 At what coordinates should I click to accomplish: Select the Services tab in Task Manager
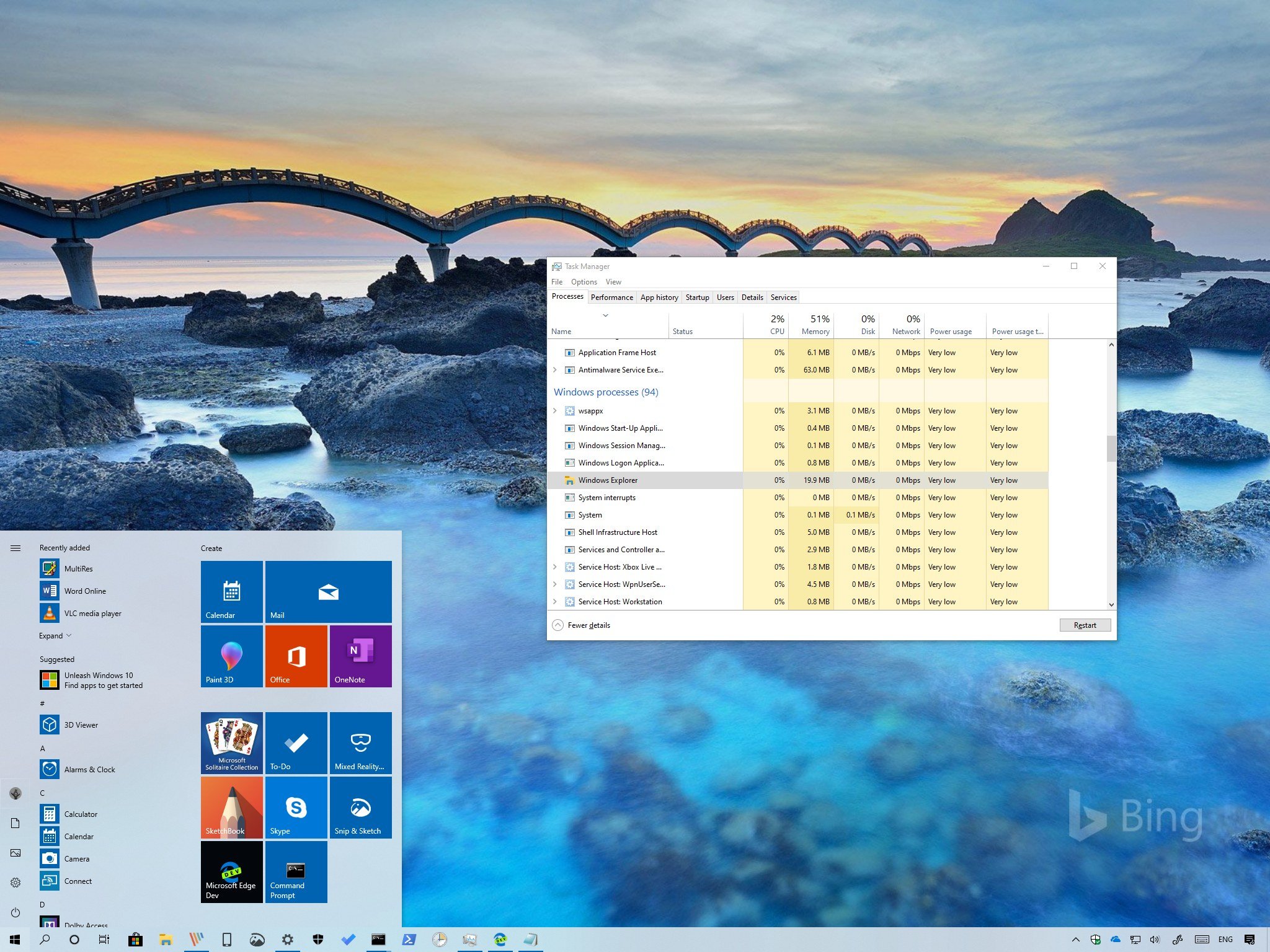783,297
